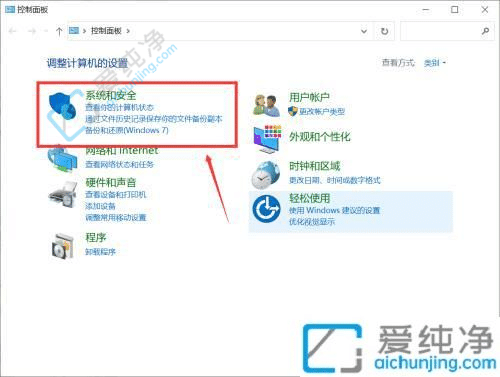Click 查看网络状态和任务 link
Screen dimensions: 500x377
(x=119, y=164)
